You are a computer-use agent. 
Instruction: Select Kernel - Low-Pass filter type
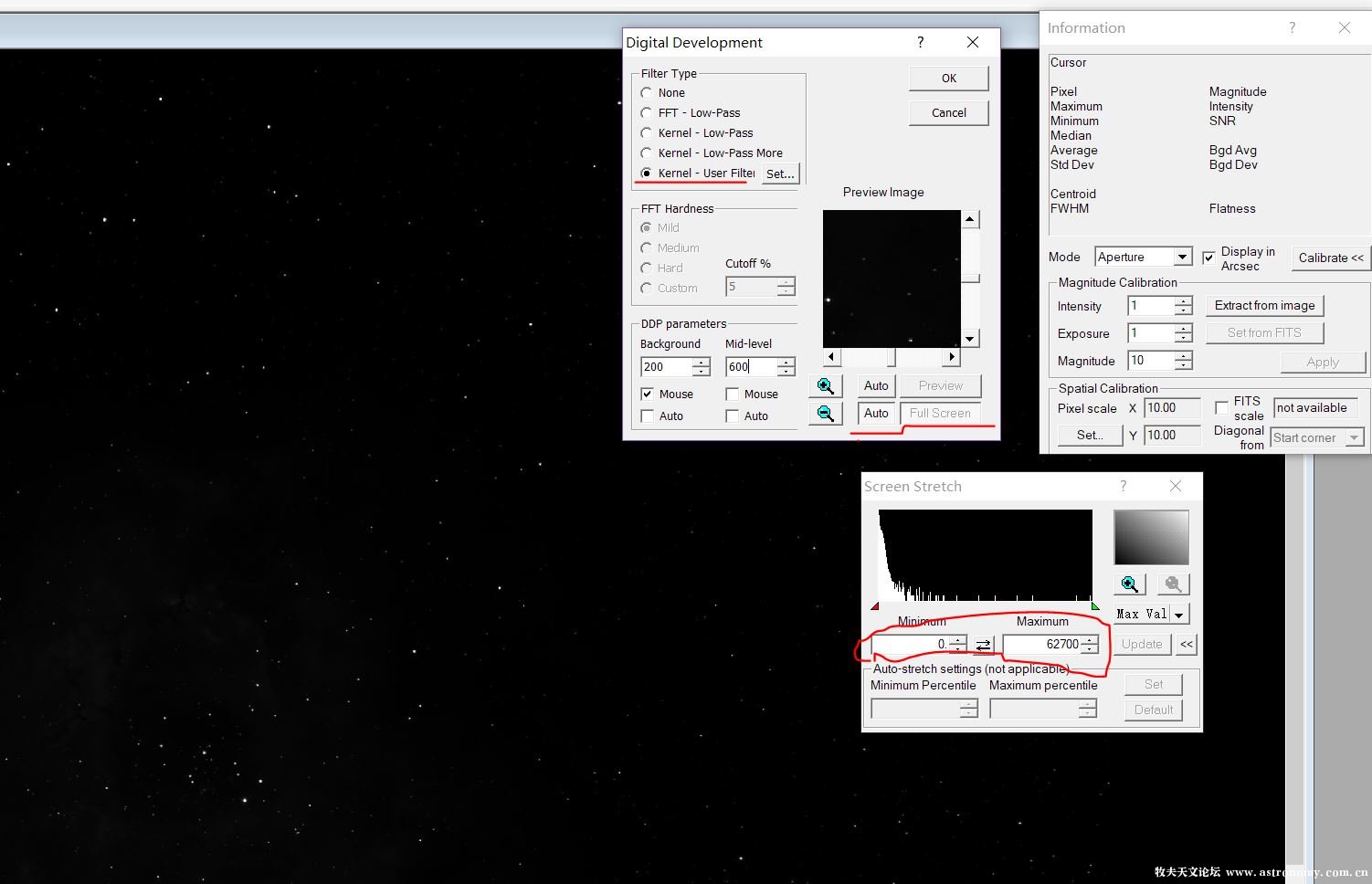click(647, 133)
